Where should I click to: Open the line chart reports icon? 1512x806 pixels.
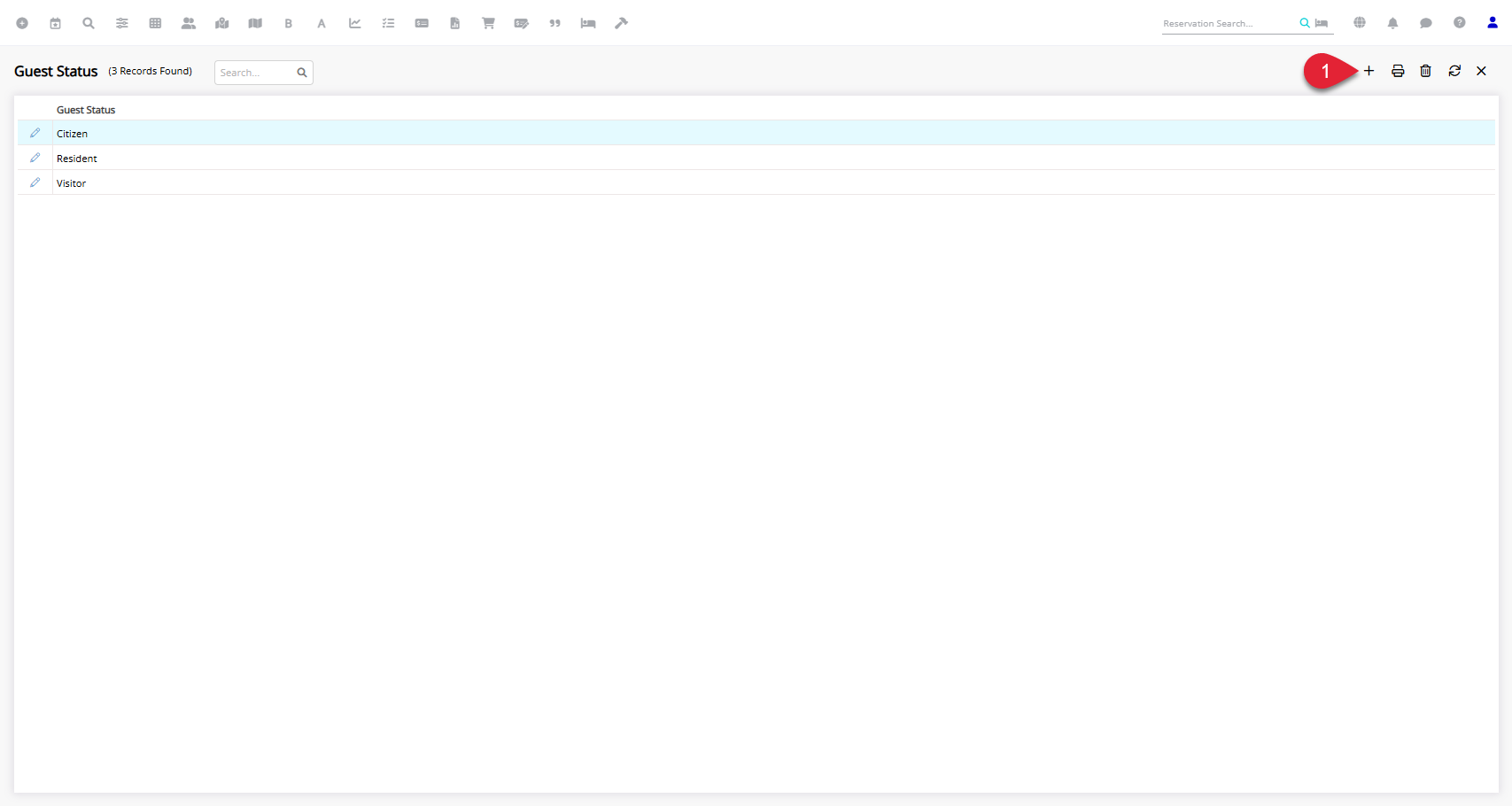355,24
